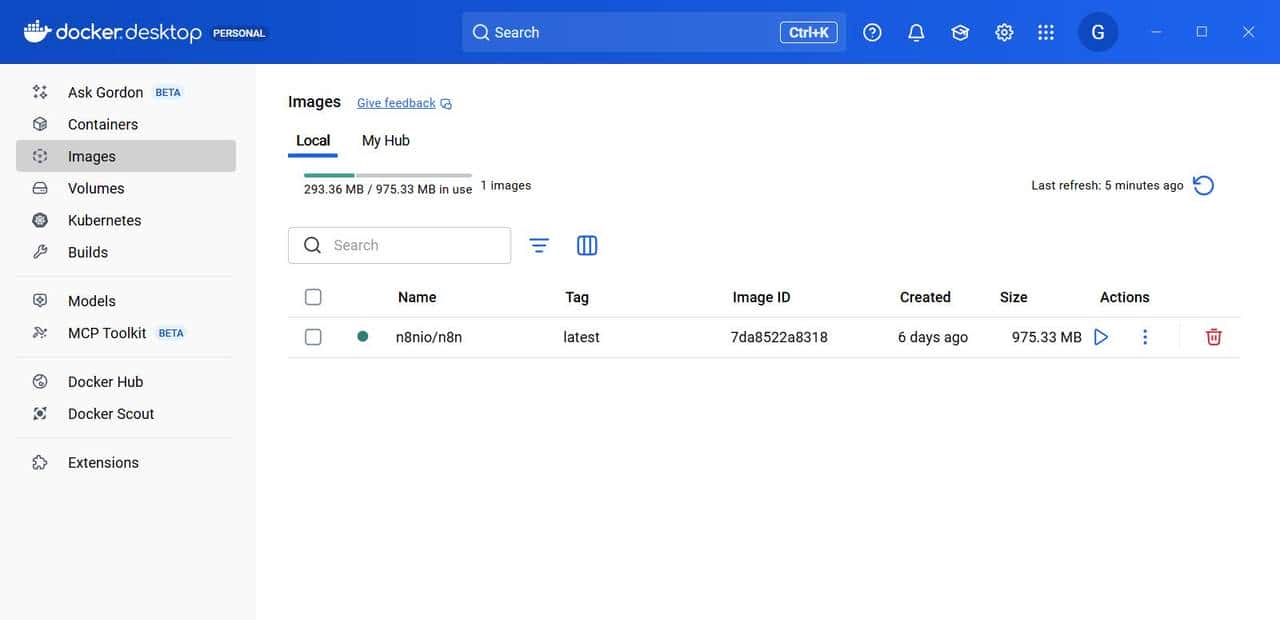The height and width of the screenshot is (620, 1280).
Task: Select the Local tab
Action: 313,140
